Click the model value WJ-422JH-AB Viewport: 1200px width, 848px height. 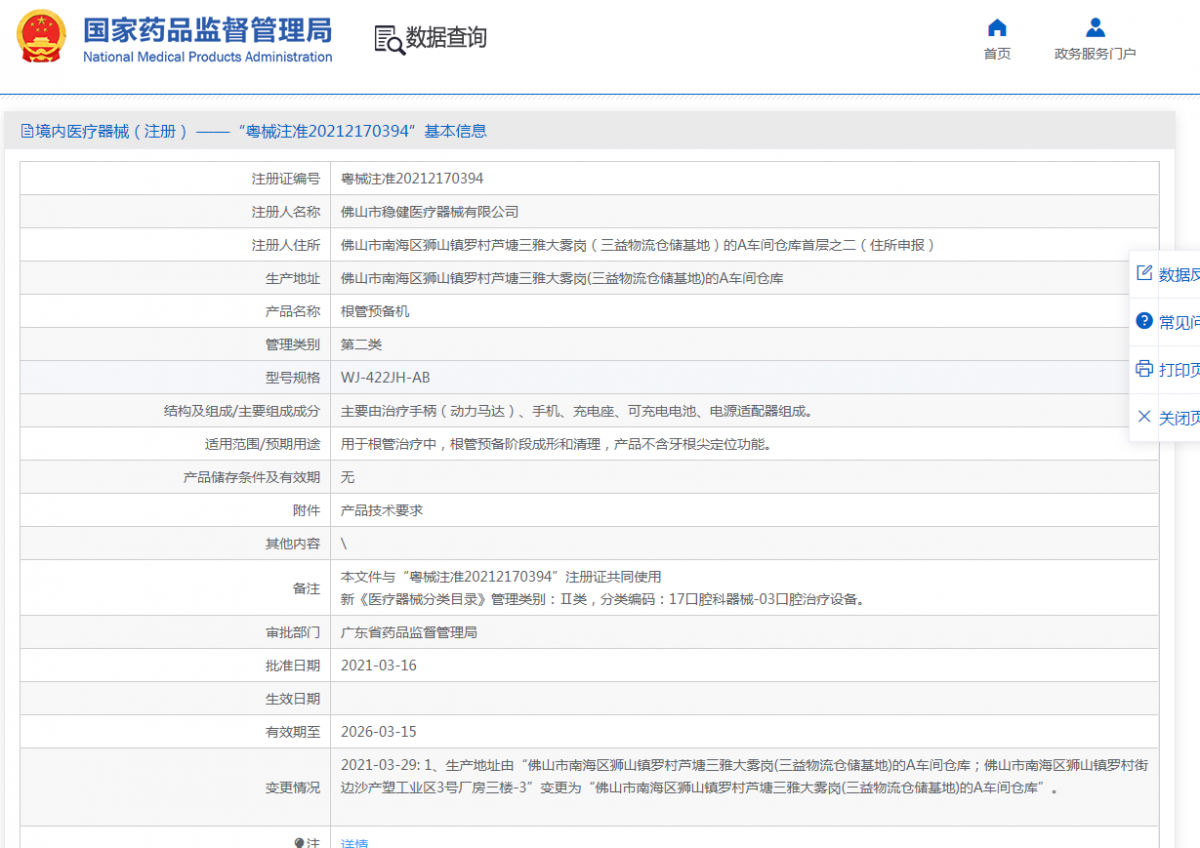[x=385, y=377]
